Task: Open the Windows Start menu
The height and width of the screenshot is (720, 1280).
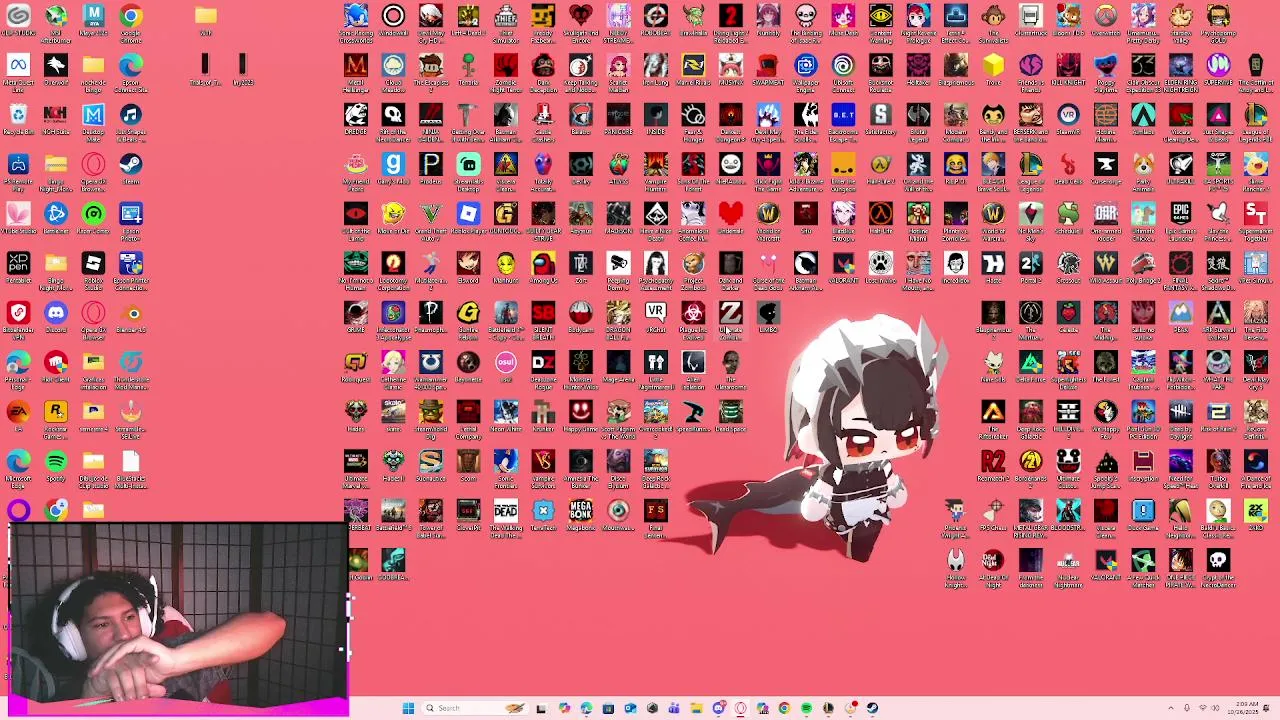Action: tap(408, 708)
